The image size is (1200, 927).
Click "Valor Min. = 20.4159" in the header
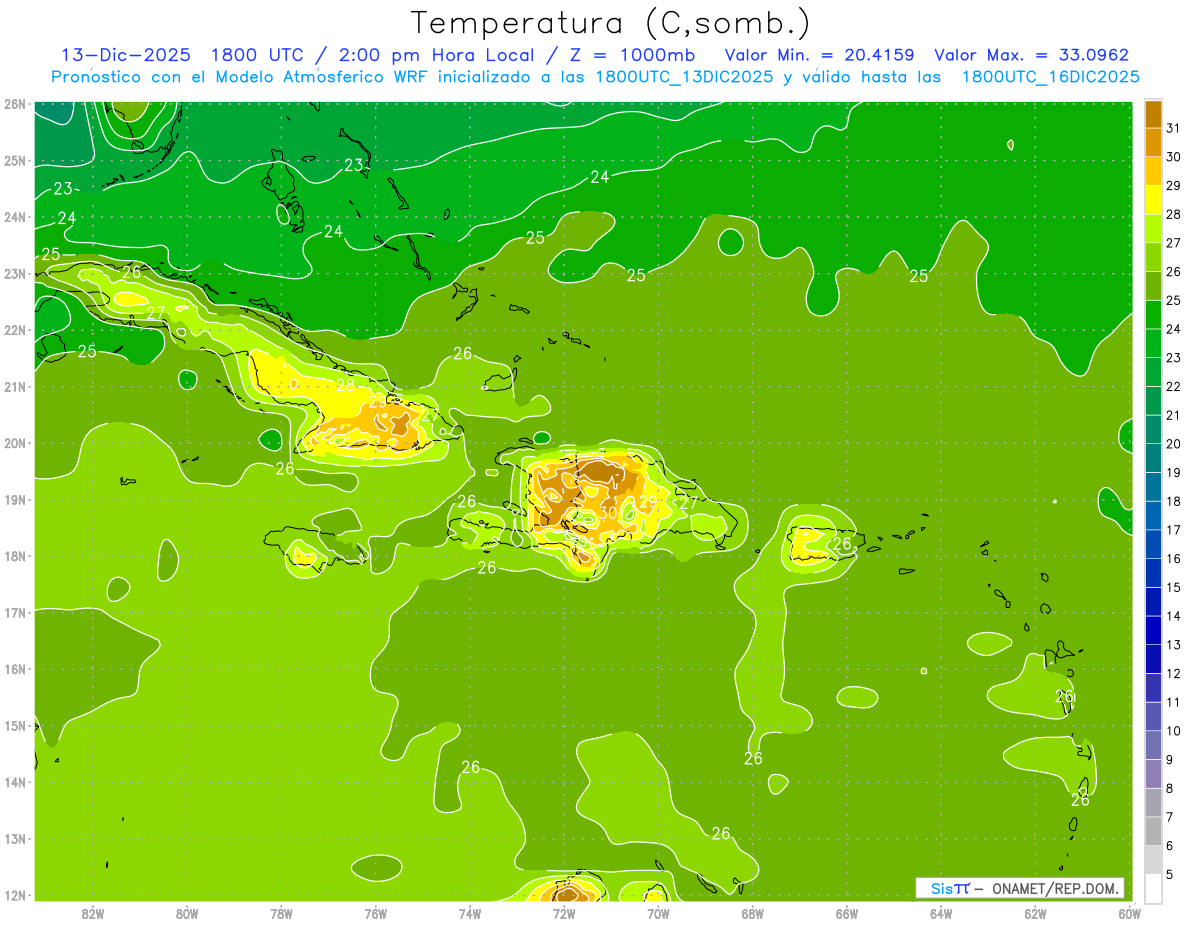point(819,55)
